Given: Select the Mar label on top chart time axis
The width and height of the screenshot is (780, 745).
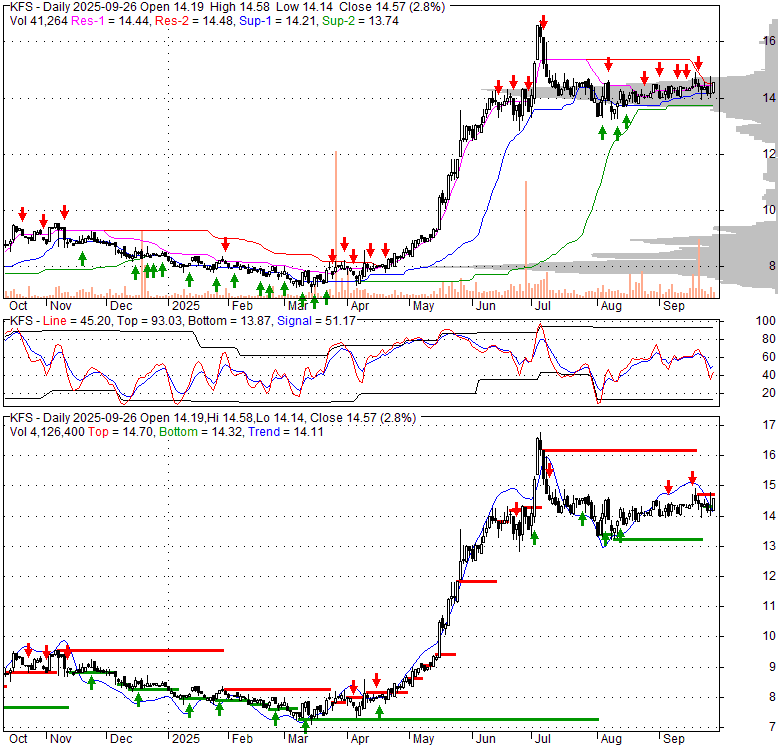Looking at the screenshot, I should [298, 306].
